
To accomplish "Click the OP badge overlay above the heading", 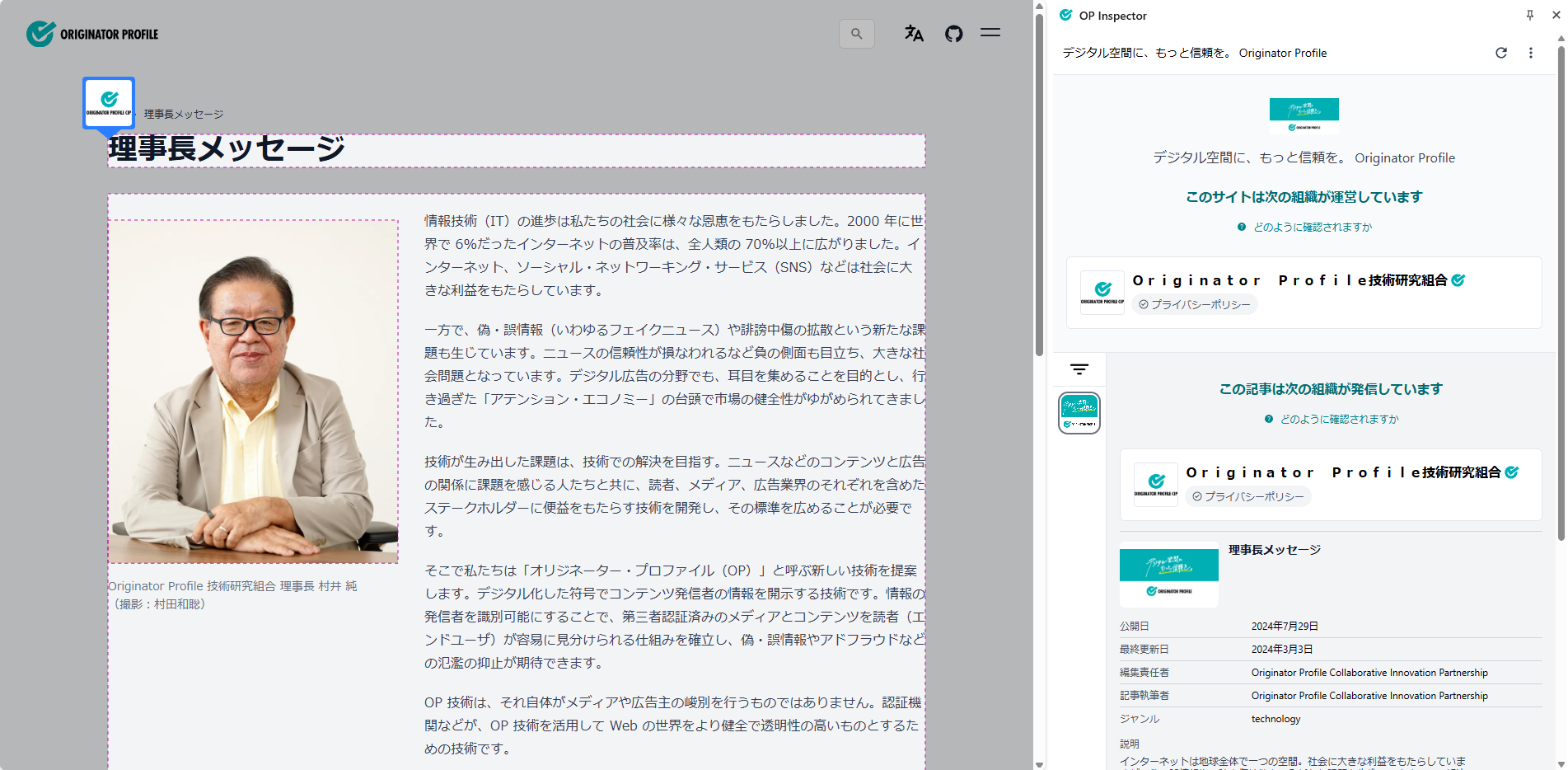I will pyautogui.click(x=109, y=104).
